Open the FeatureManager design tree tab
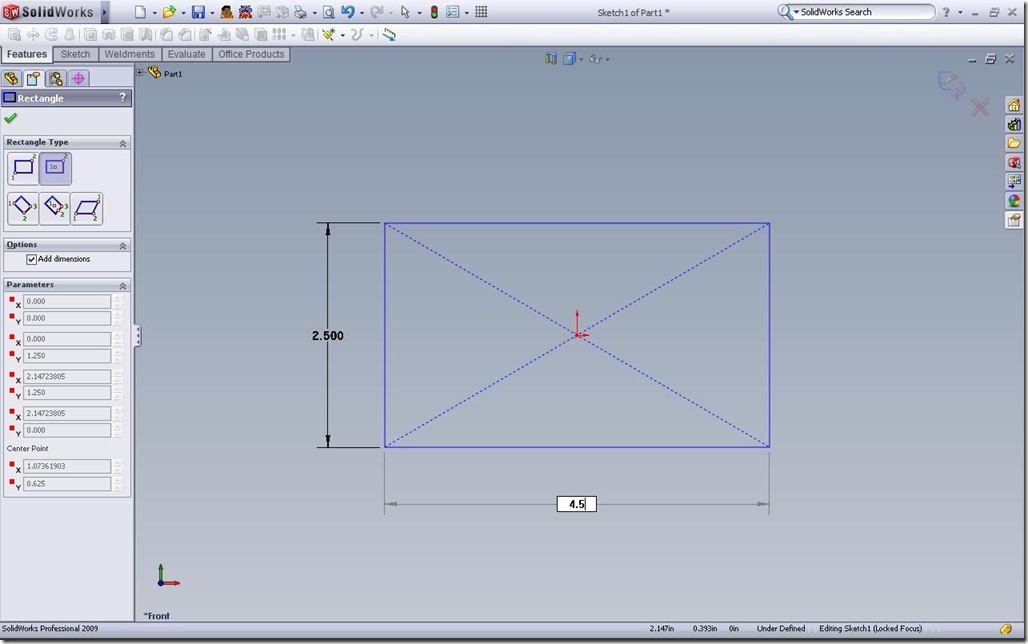The image size is (1028, 644). tap(11, 79)
